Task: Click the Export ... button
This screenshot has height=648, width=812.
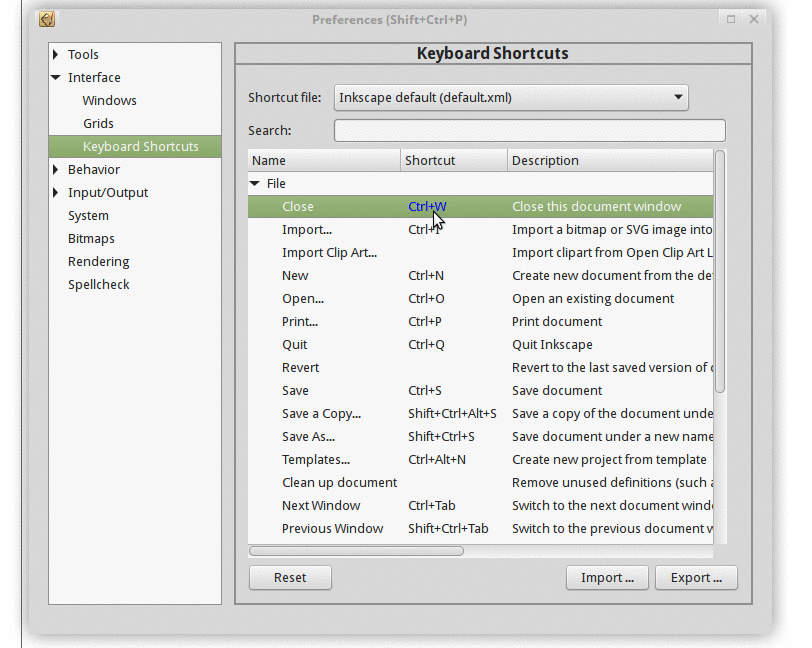Action: click(696, 578)
